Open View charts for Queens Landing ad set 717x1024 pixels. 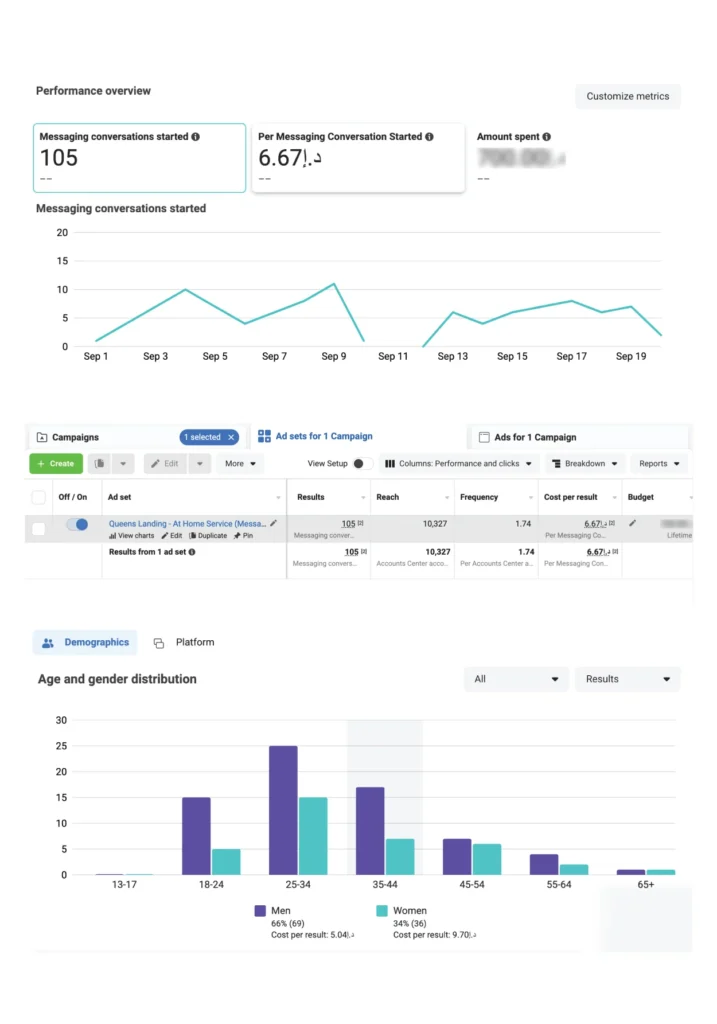[131, 536]
